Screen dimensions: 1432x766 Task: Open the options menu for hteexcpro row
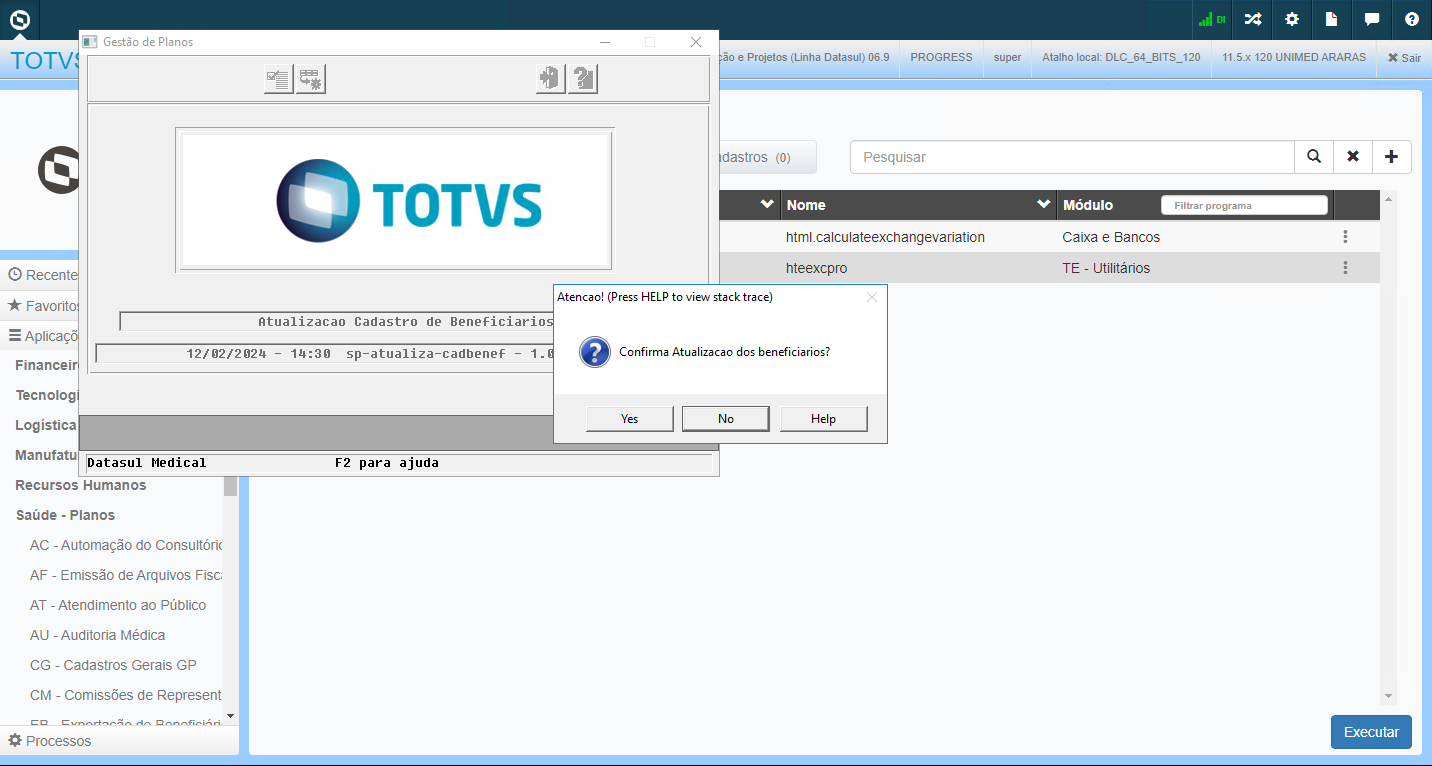point(1346,268)
